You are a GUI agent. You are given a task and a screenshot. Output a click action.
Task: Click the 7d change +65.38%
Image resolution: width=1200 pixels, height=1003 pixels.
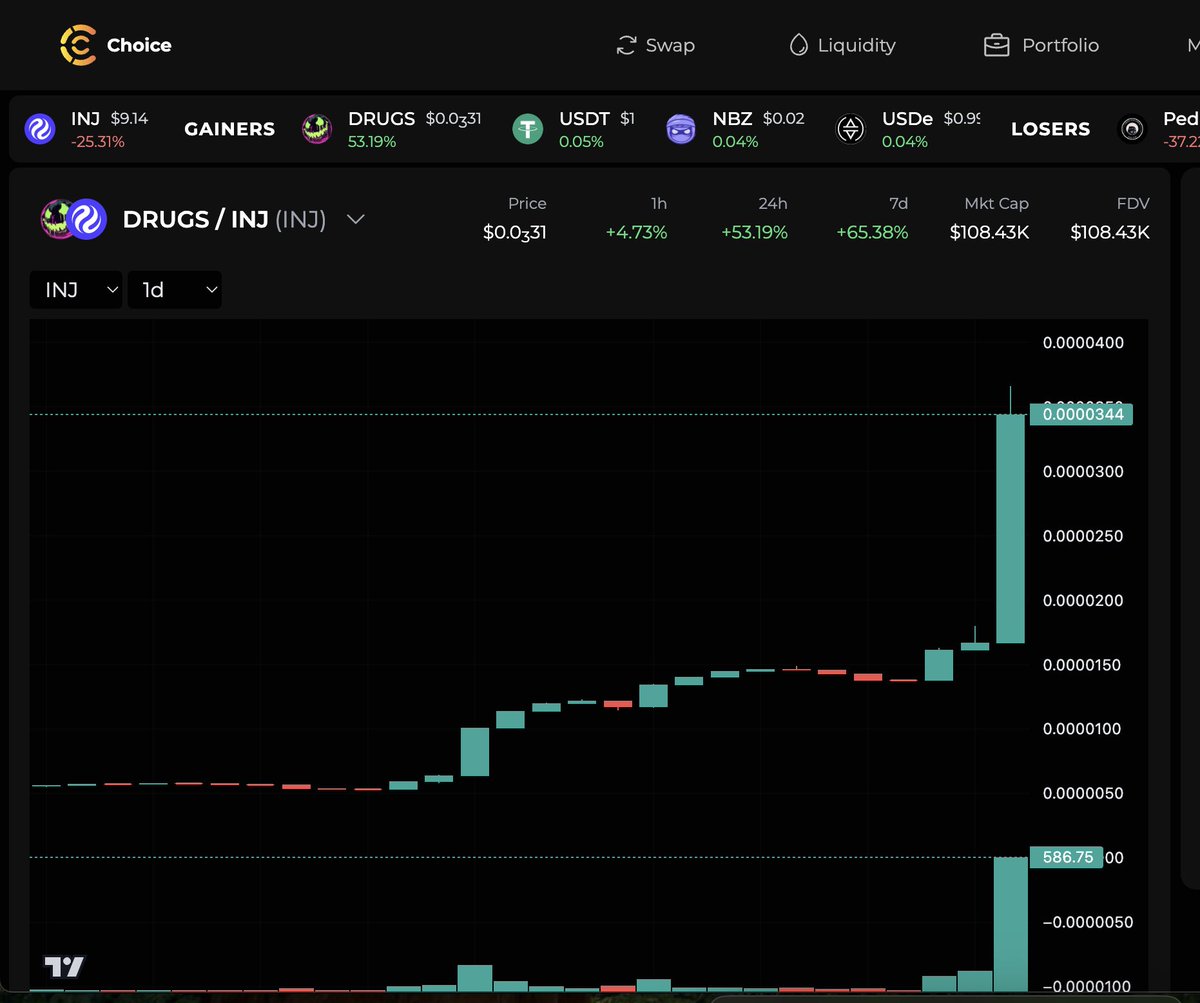(x=872, y=232)
